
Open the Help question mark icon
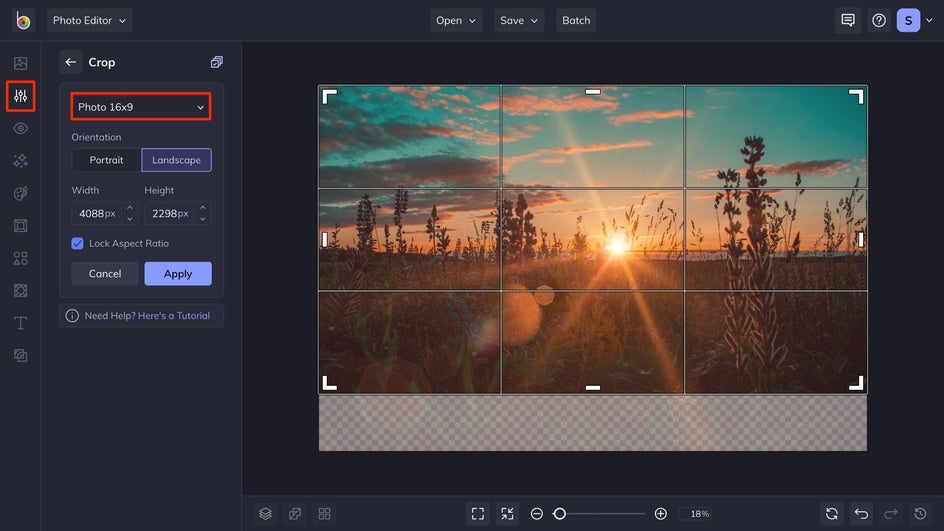click(878, 20)
